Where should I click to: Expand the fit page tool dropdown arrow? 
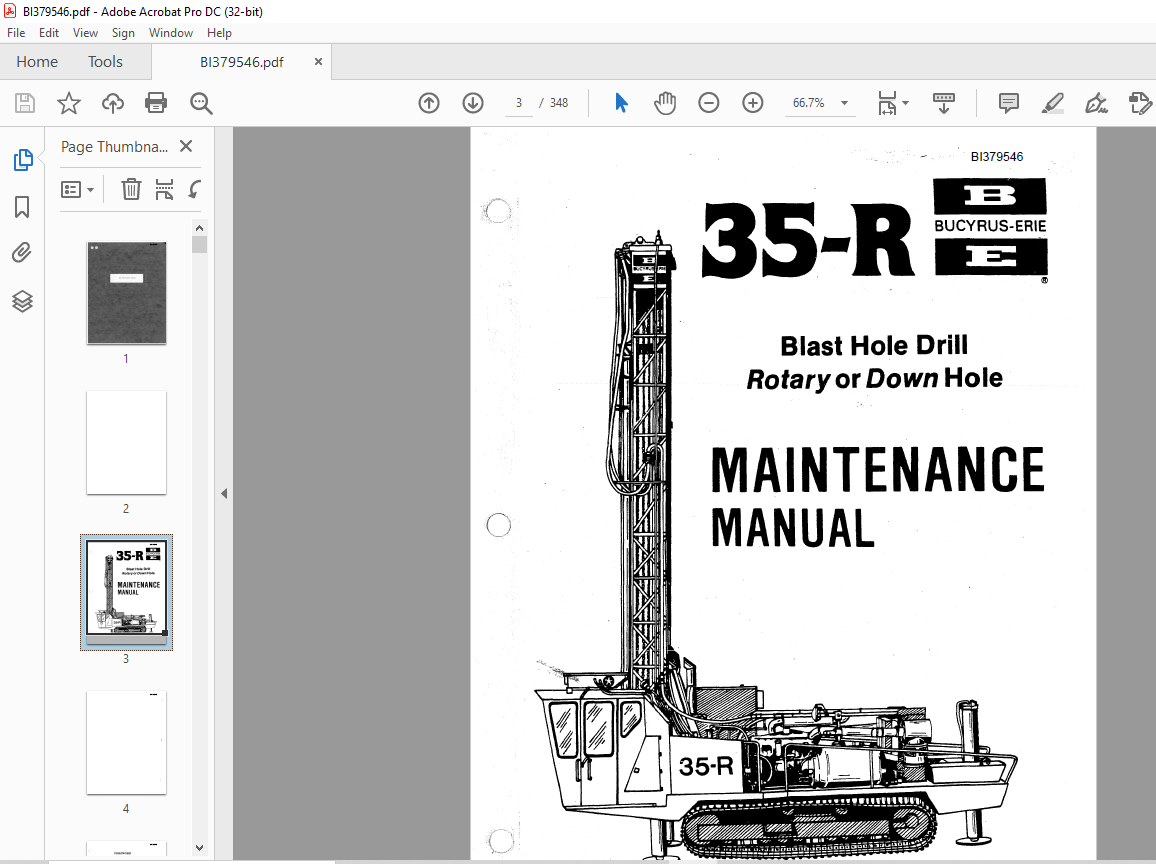905,103
